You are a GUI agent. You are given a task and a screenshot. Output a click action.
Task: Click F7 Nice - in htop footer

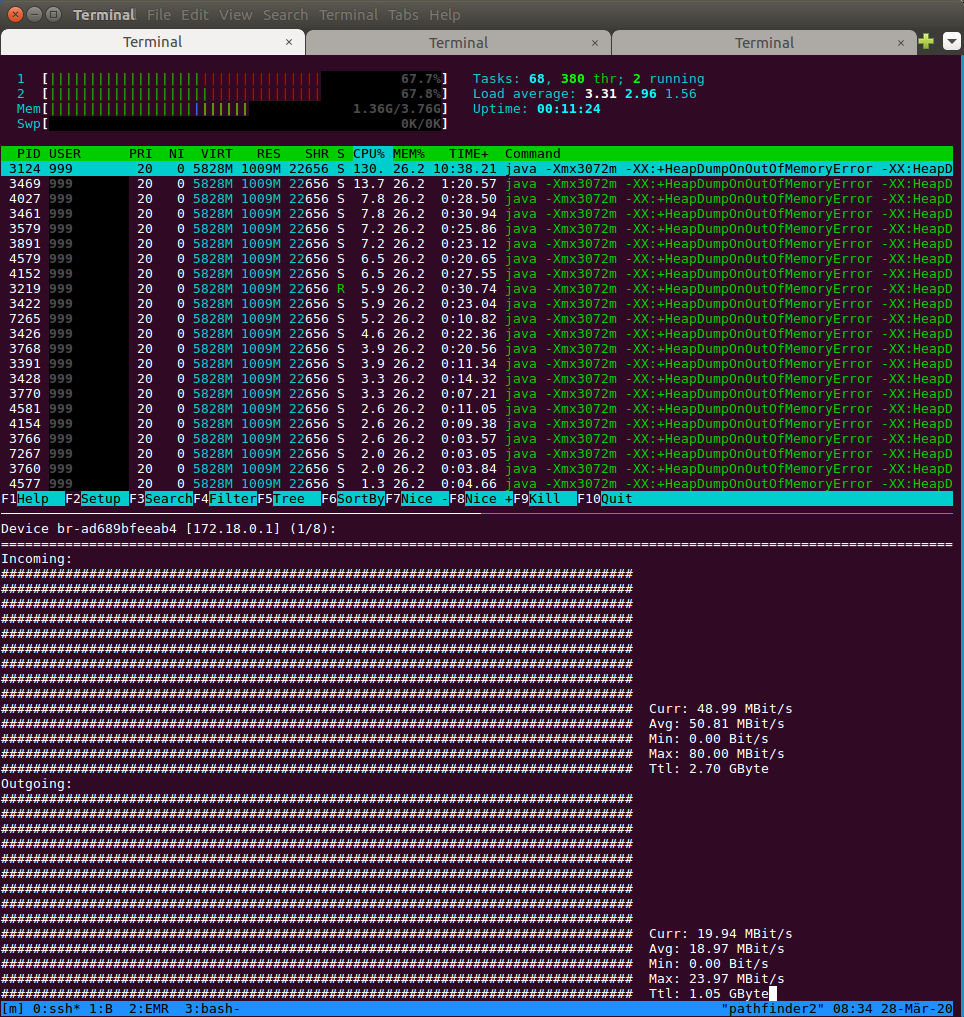coord(417,499)
